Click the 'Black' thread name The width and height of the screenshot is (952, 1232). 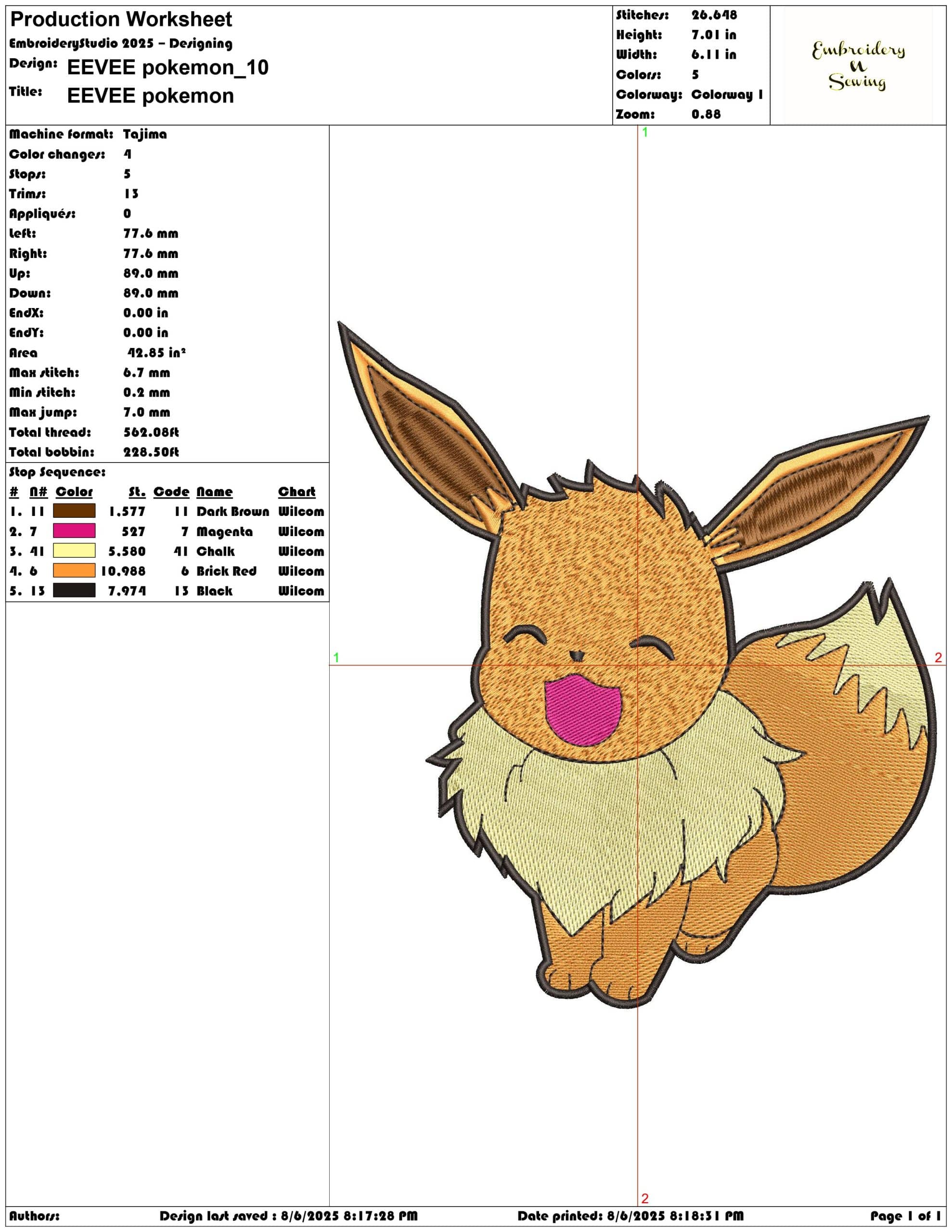214,590
